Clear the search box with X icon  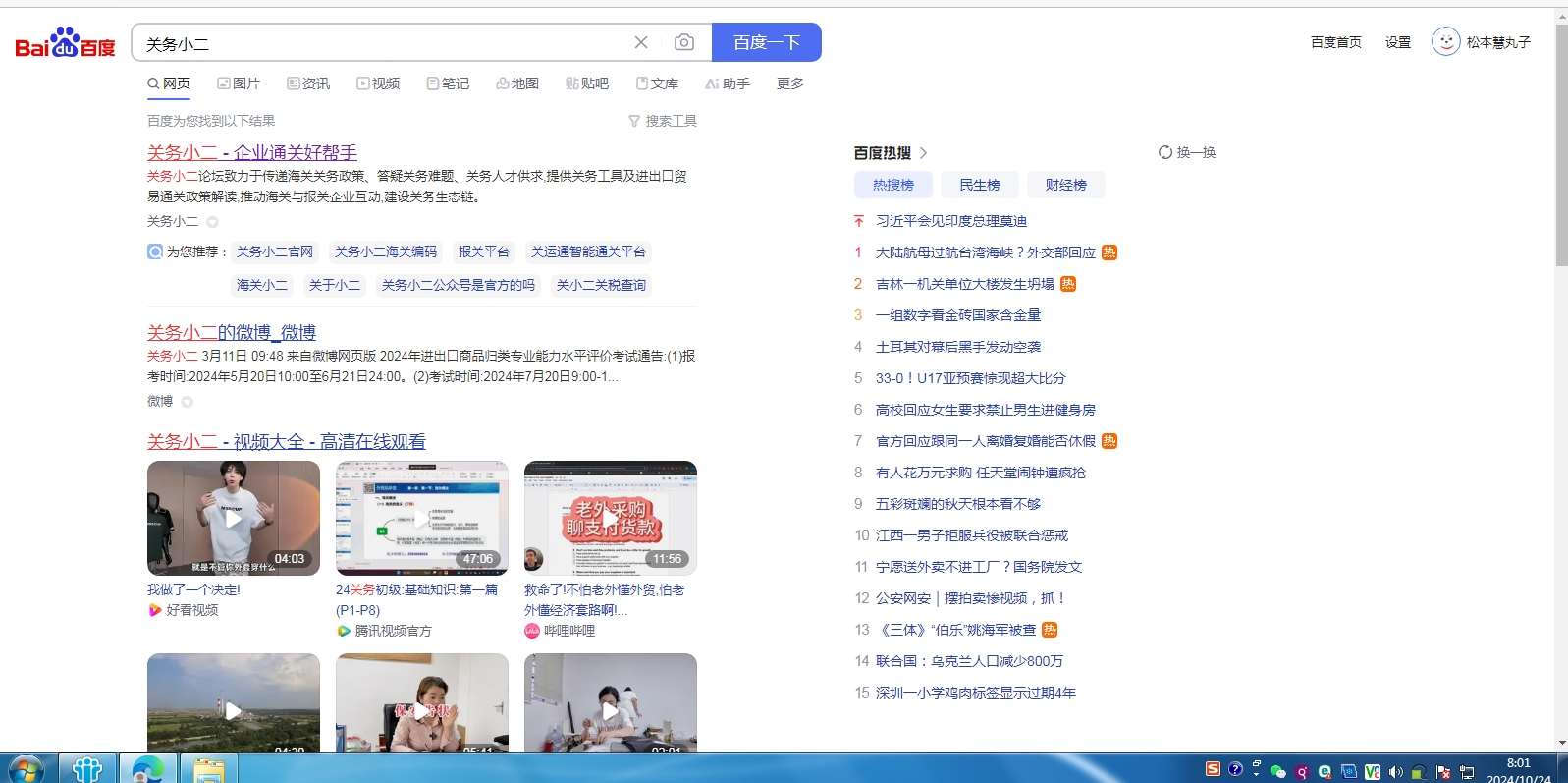tap(641, 42)
